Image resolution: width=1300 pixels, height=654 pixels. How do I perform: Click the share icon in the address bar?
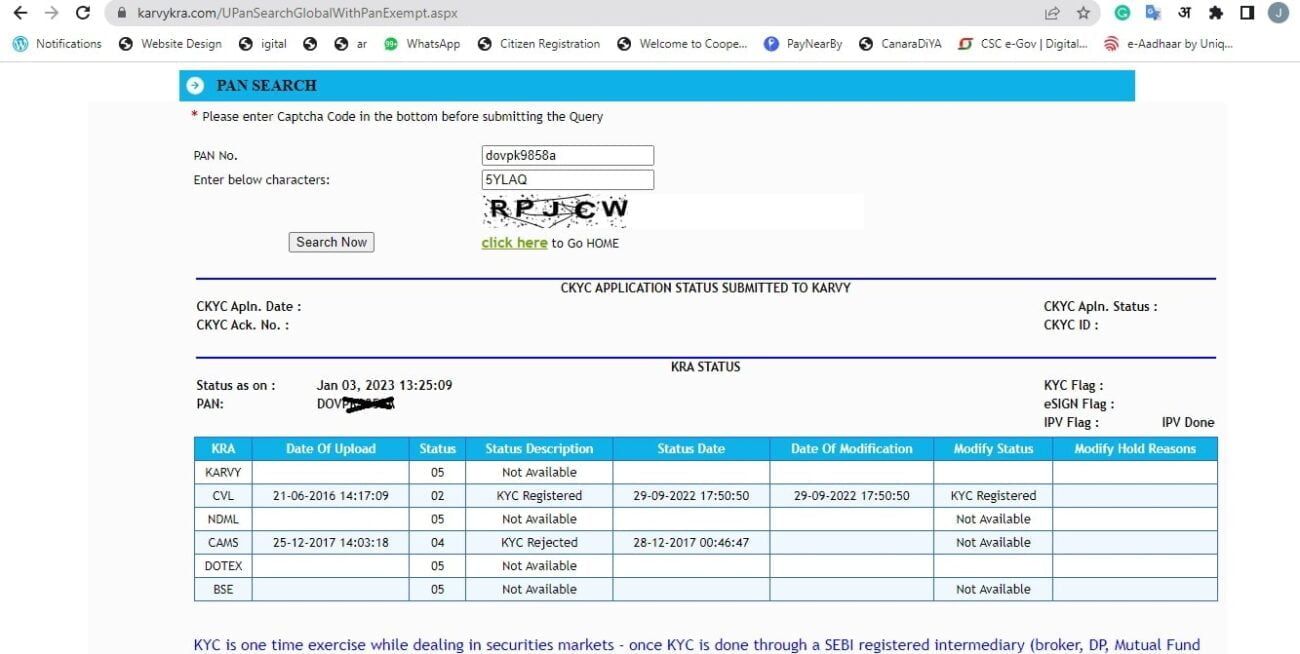point(1052,14)
